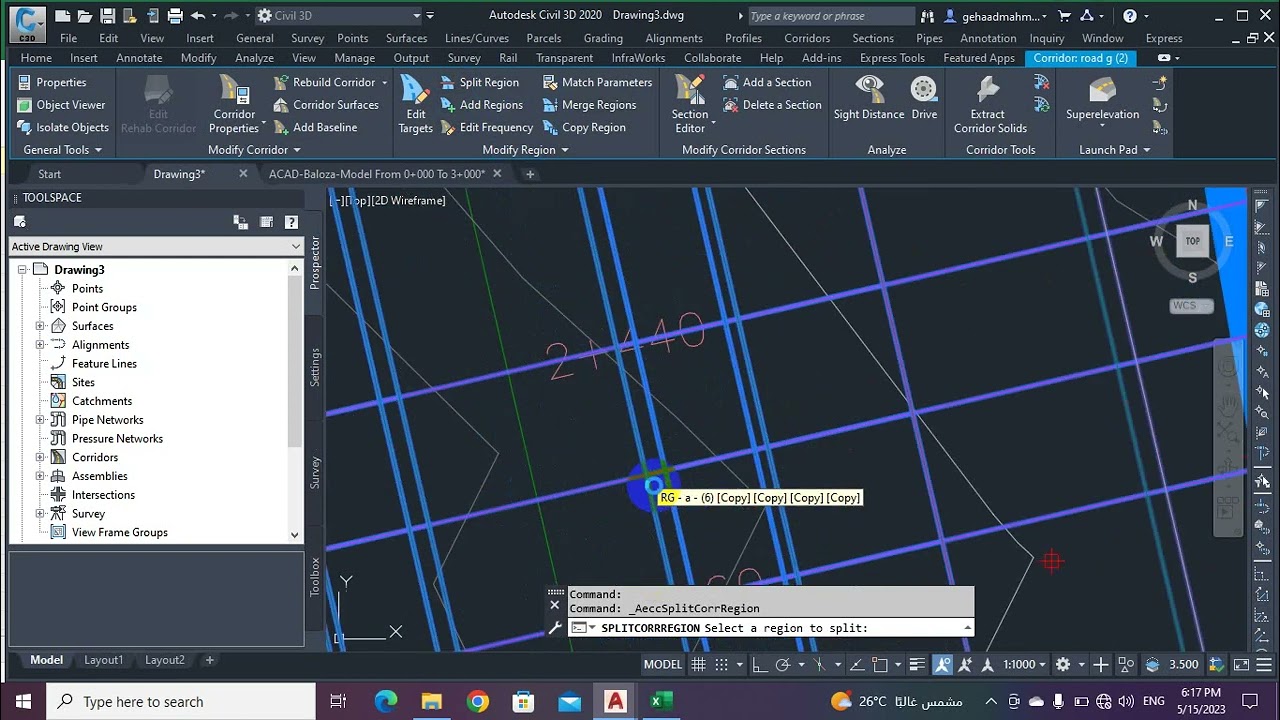Click the Save icon in quick access toolbar
The height and width of the screenshot is (720, 1280).
click(x=107, y=16)
